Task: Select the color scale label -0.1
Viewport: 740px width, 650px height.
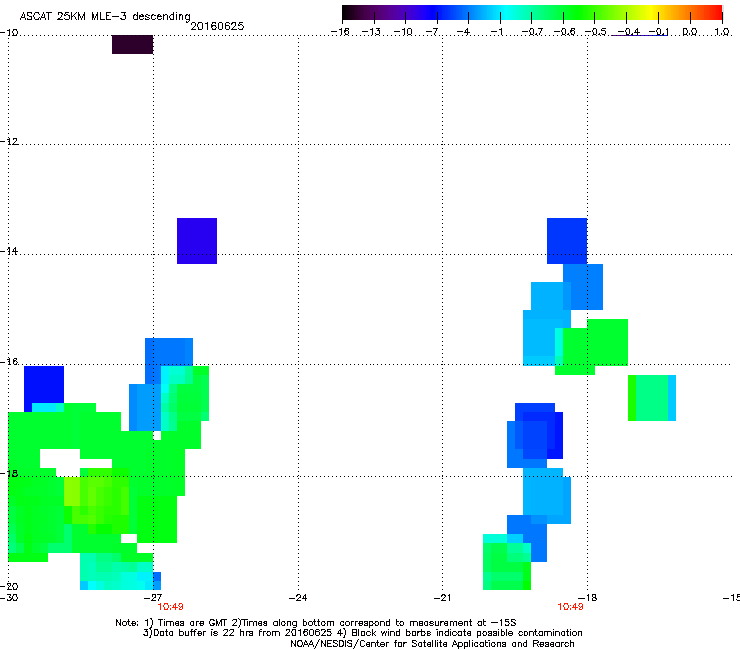Action: click(659, 32)
